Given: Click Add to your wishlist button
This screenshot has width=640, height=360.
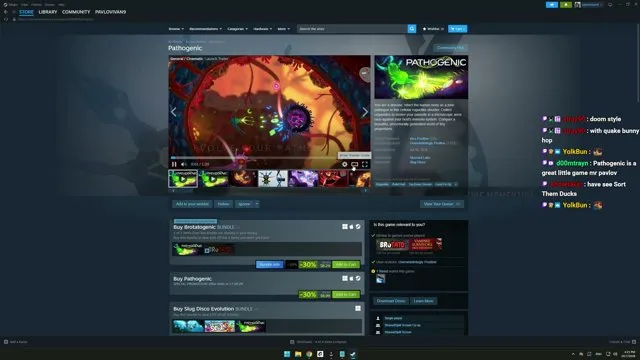Looking at the screenshot, I should [x=192, y=204].
